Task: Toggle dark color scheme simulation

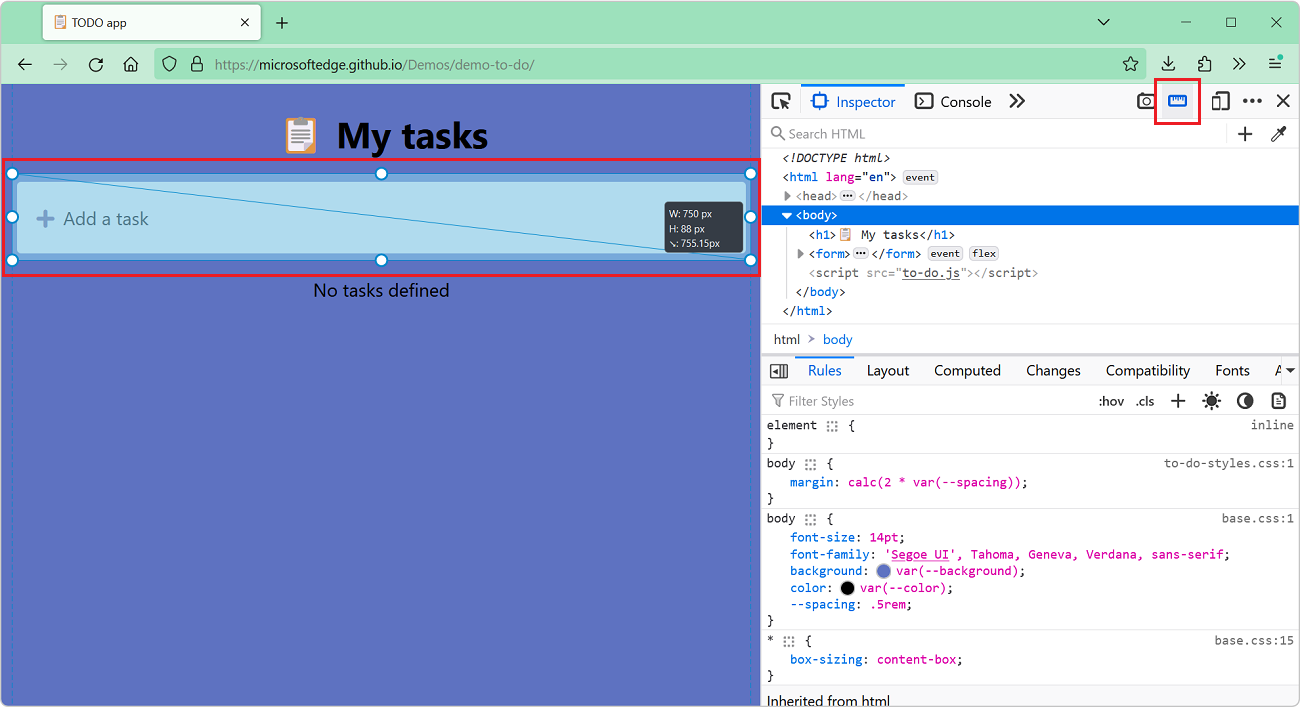Action: click(1245, 401)
